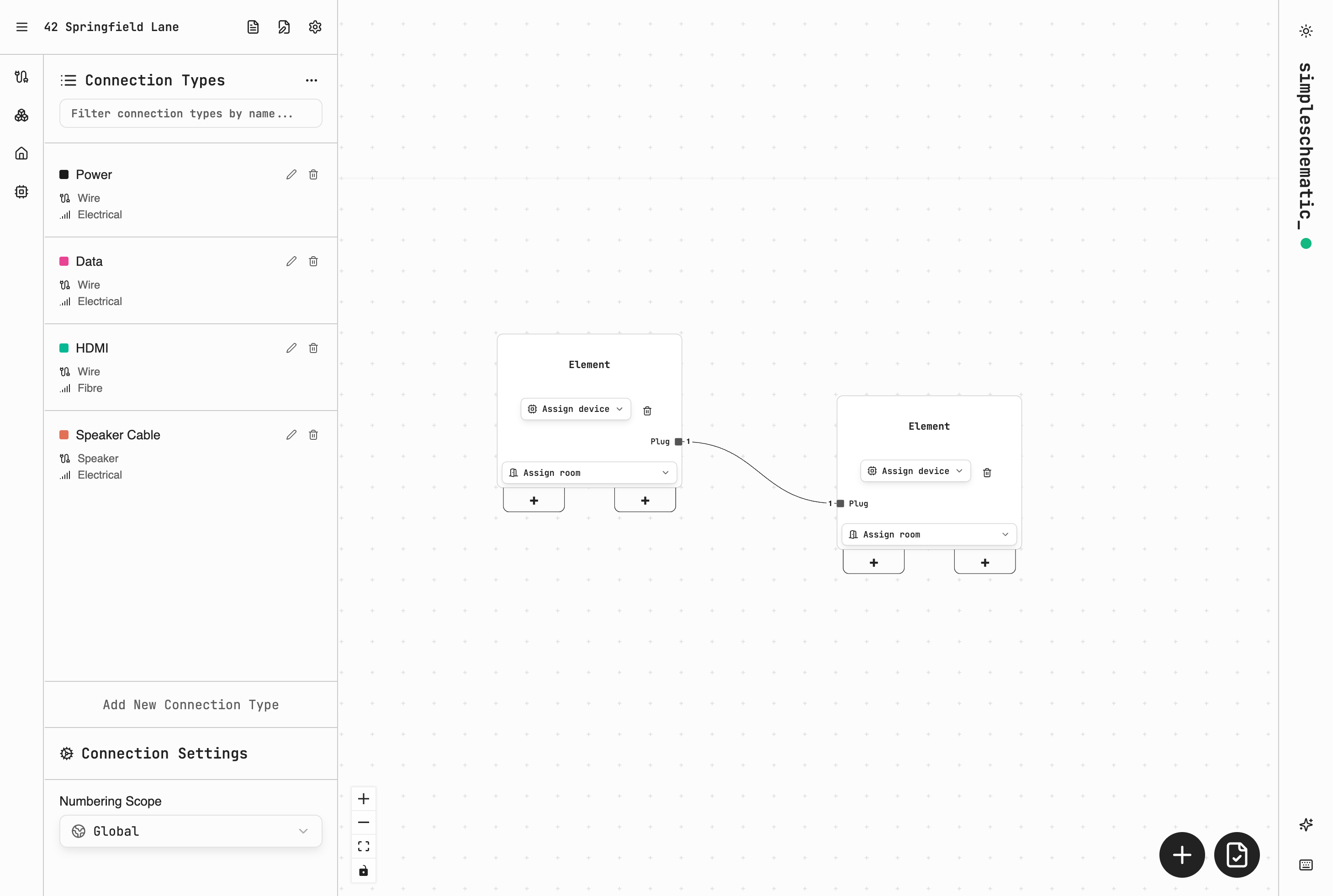Open the devices panel via chip icon
This screenshot has width=1333, height=896.
21,192
